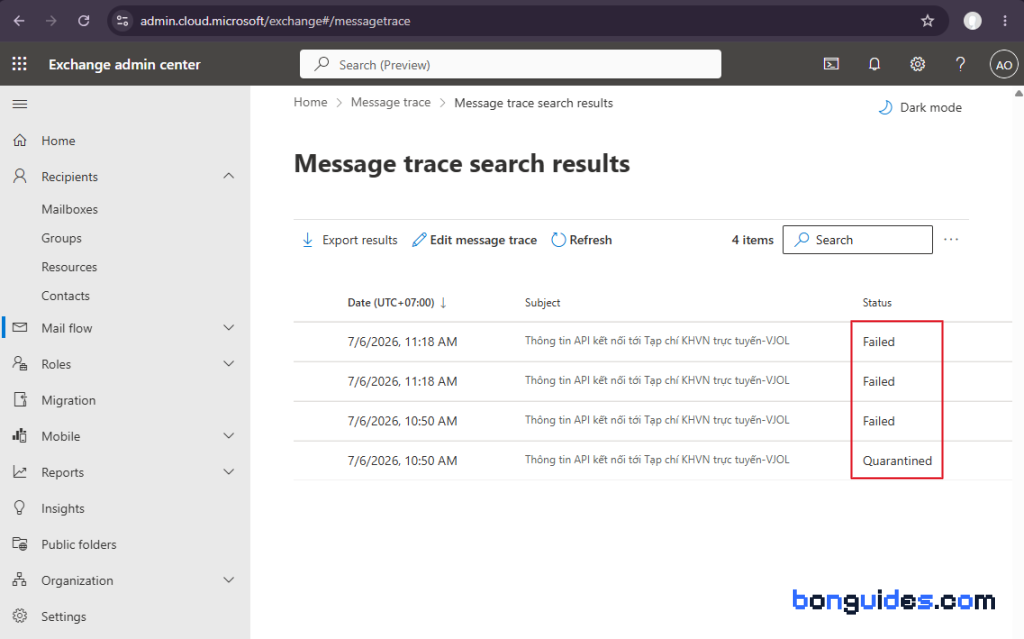Image resolution: width=1024 pixels, height=639 pixels.
Task: Open the more options ellipsis in toolbar
Action: click(951, 240)
